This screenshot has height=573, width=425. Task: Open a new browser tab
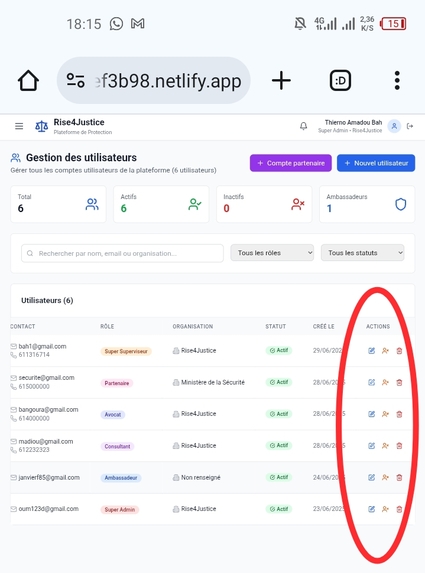281,80
